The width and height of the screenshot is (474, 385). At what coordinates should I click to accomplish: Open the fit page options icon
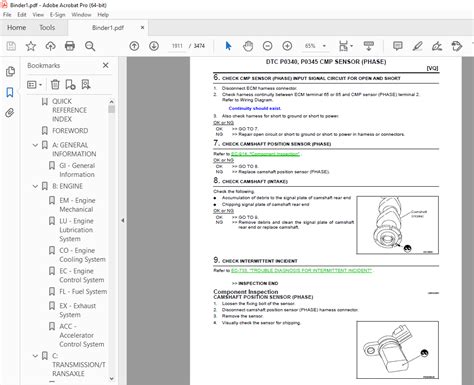[345, 46]
